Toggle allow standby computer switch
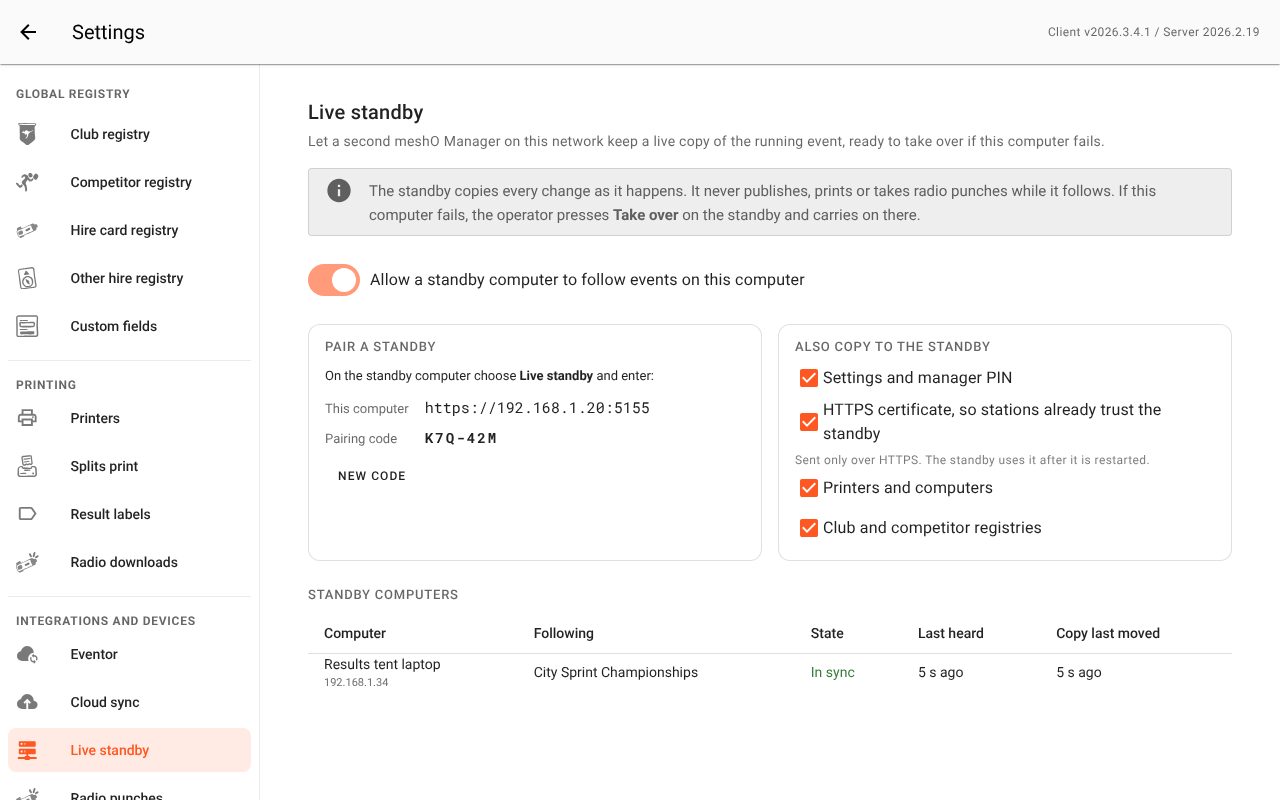The width and height of the screenshot is (1280, 800). 334,280
